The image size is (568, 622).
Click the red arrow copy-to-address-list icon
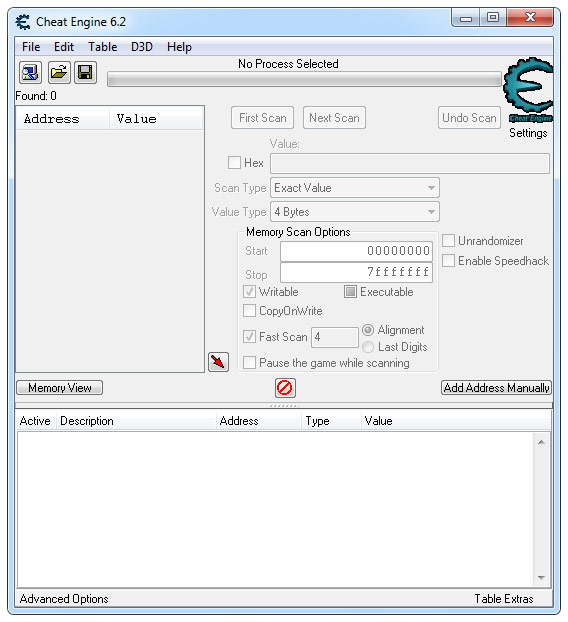218,362
